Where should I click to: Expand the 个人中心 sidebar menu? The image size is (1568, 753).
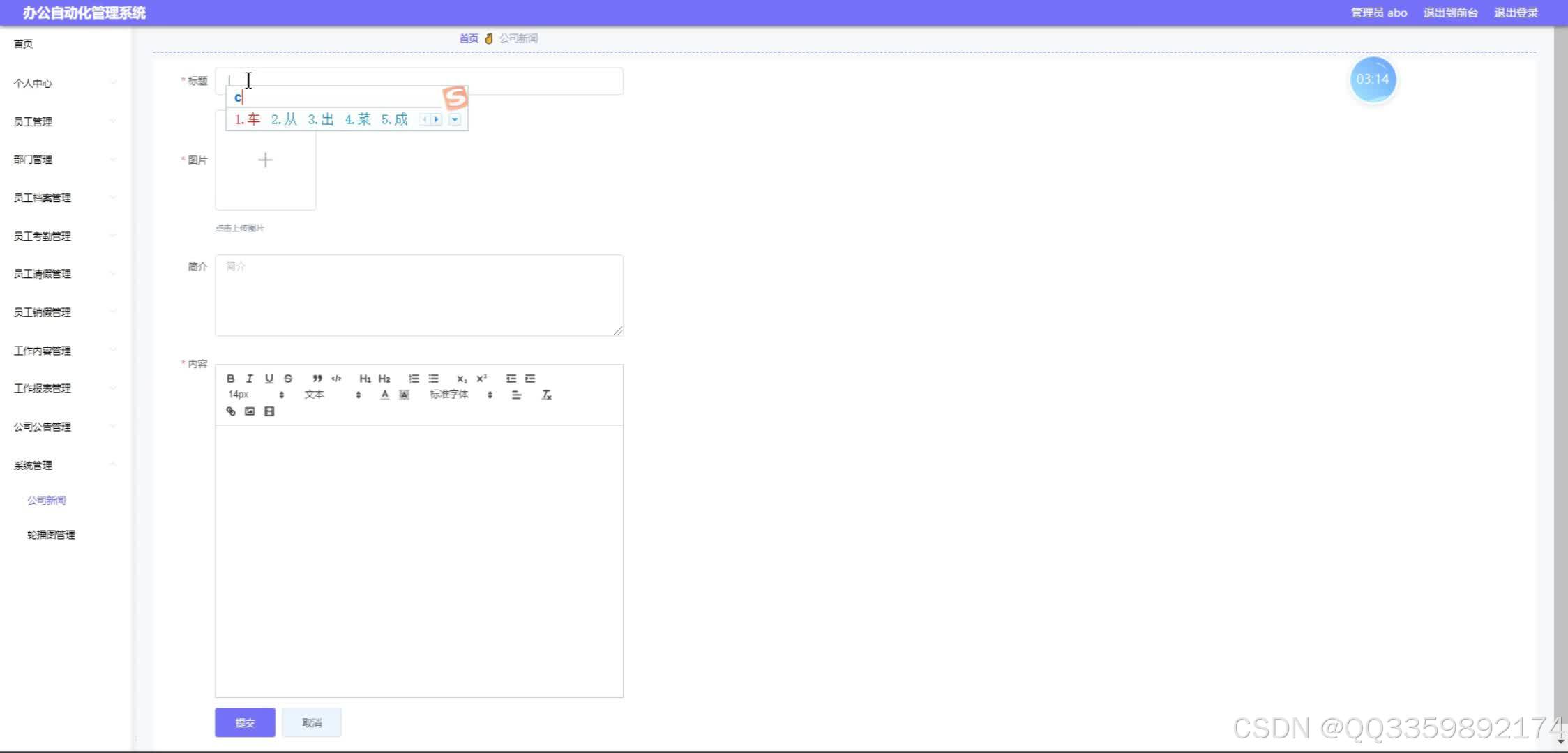tap(64, 83)
